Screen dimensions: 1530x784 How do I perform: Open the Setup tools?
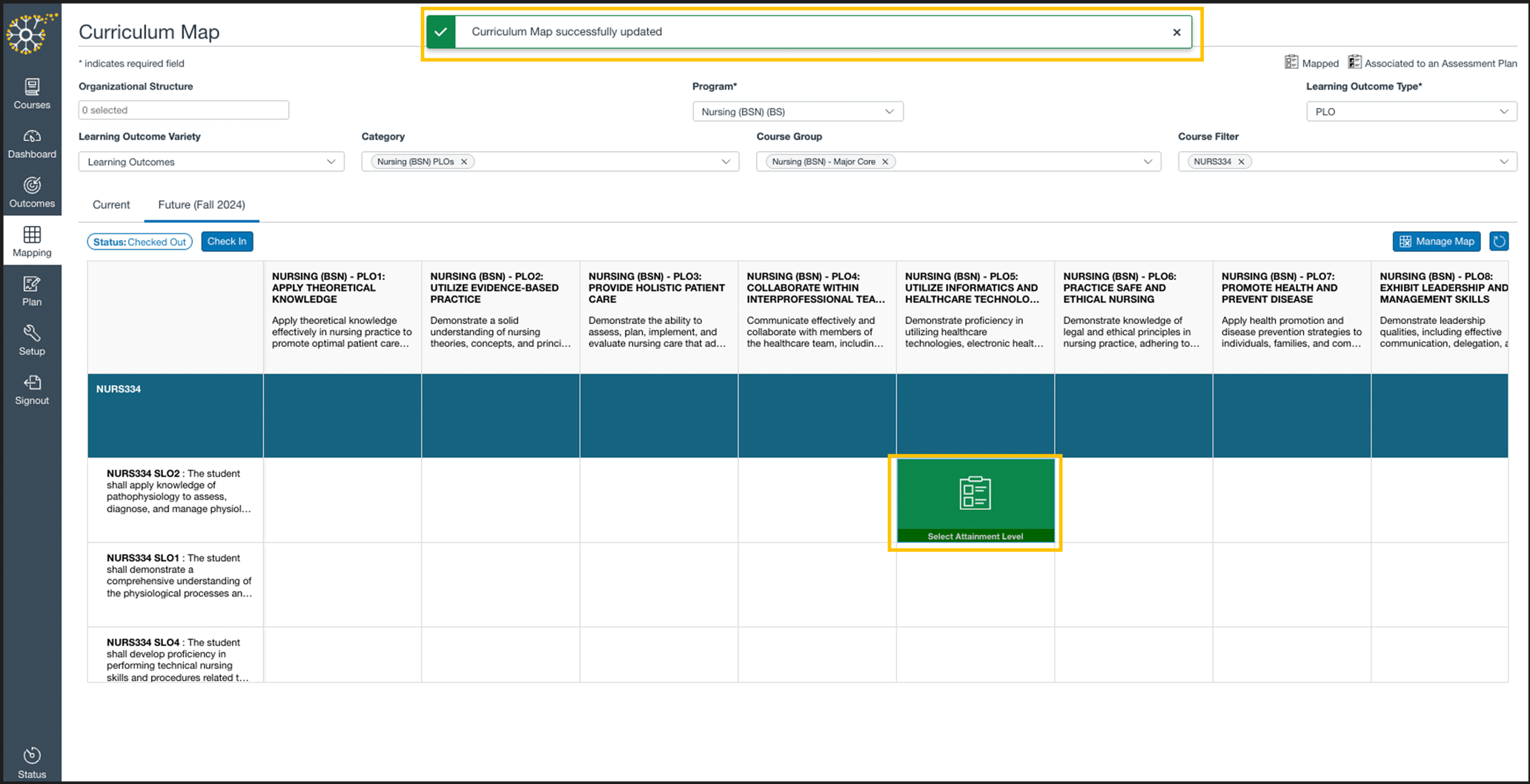click(32, 339)
